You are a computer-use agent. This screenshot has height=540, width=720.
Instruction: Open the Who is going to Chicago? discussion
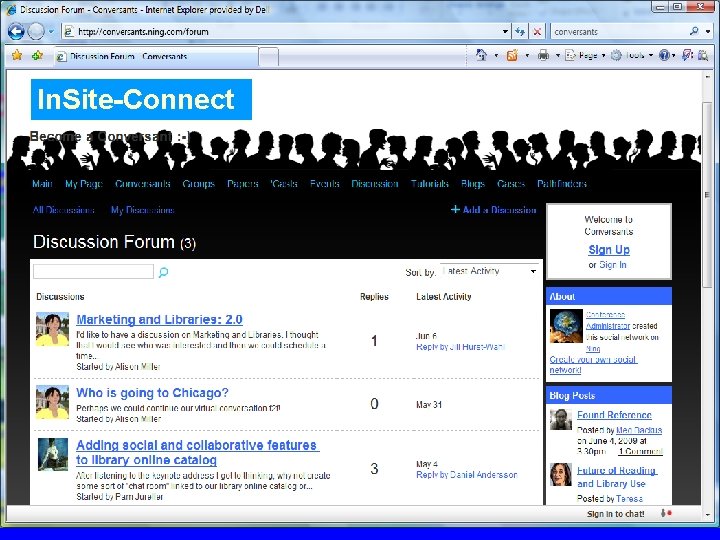pos(152,393)
